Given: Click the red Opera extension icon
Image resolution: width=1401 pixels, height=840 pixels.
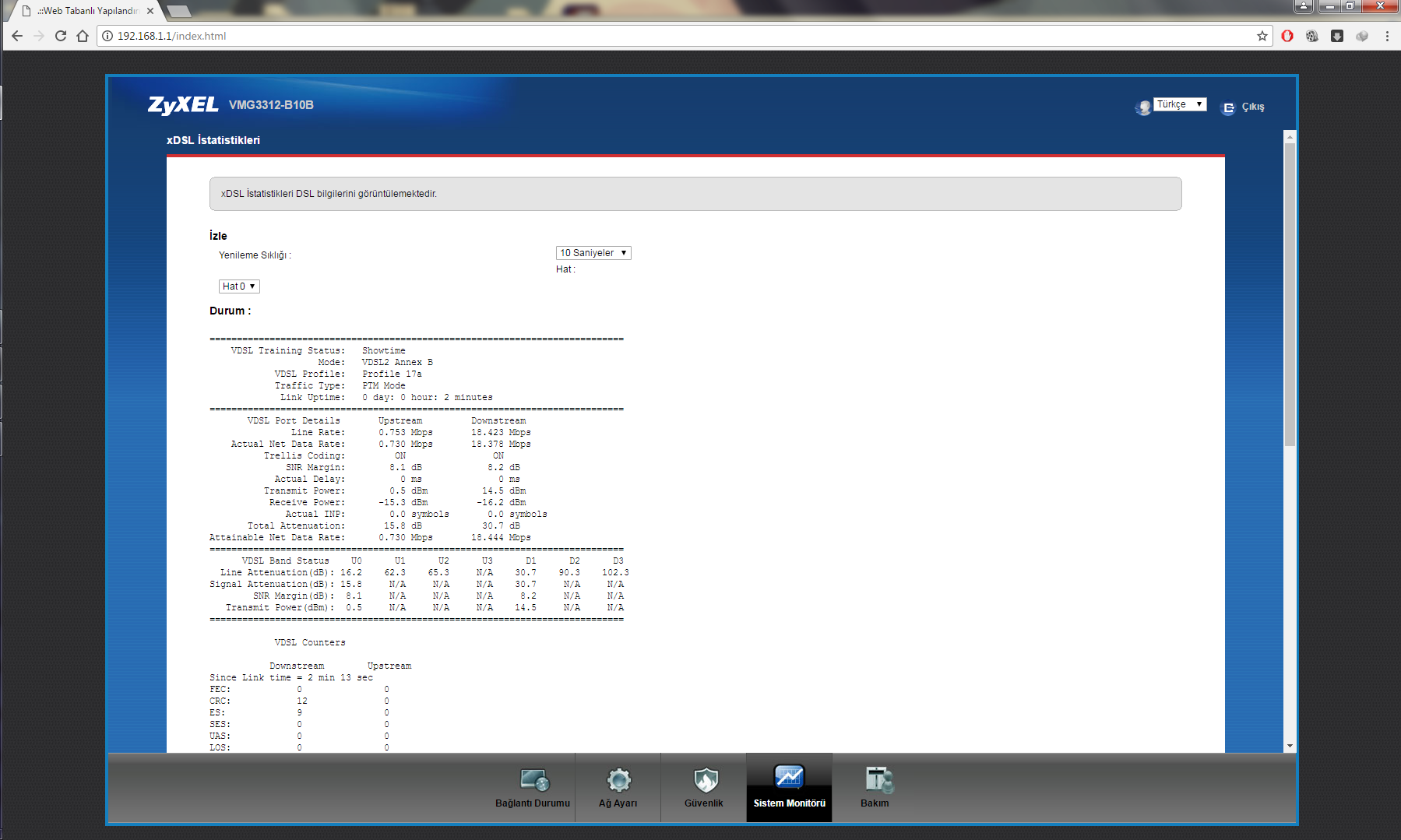Looking at the screenshot, I should click(1287, 36).
